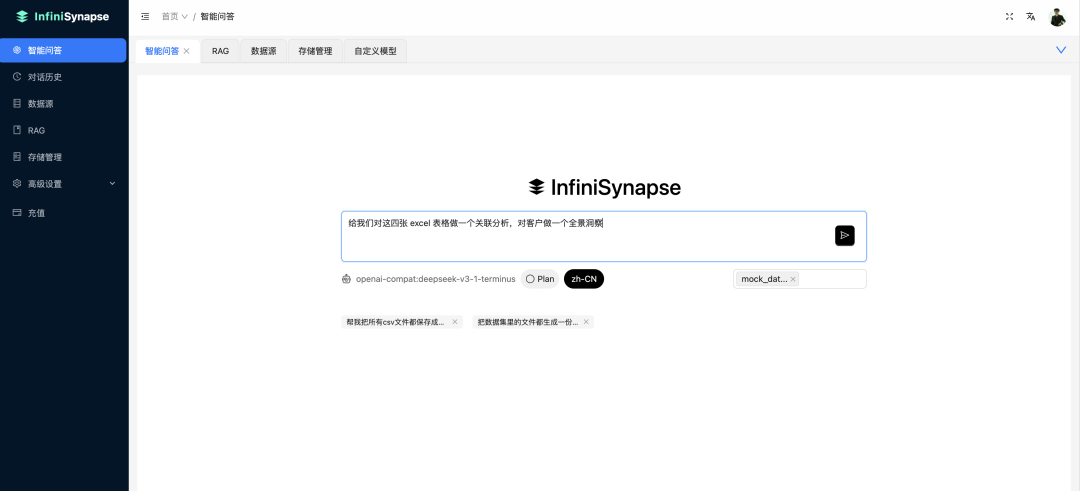
Task: Switch to the 存储管理 tab
Action: (315, 51)
